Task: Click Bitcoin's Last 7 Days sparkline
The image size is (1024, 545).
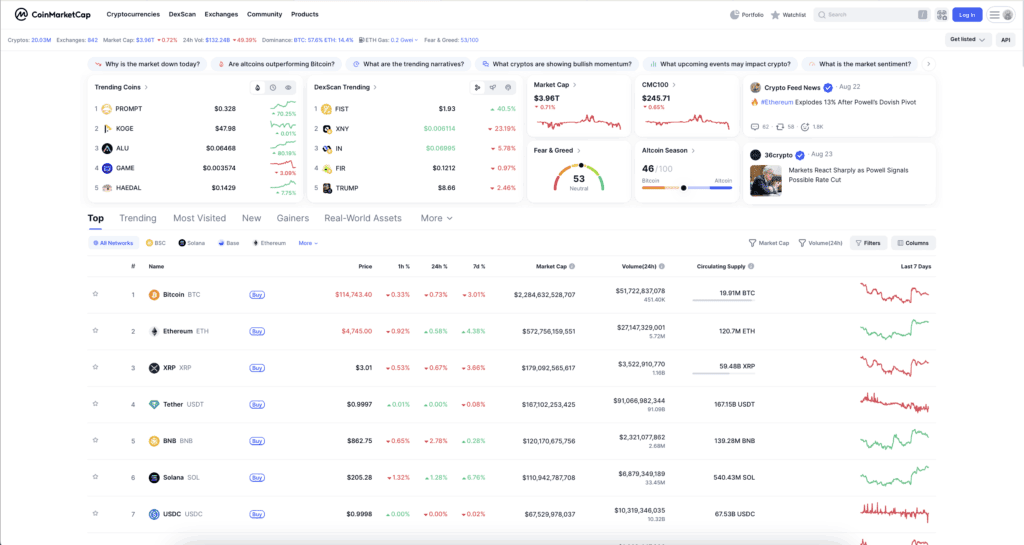Action: [x=895, y=294]
